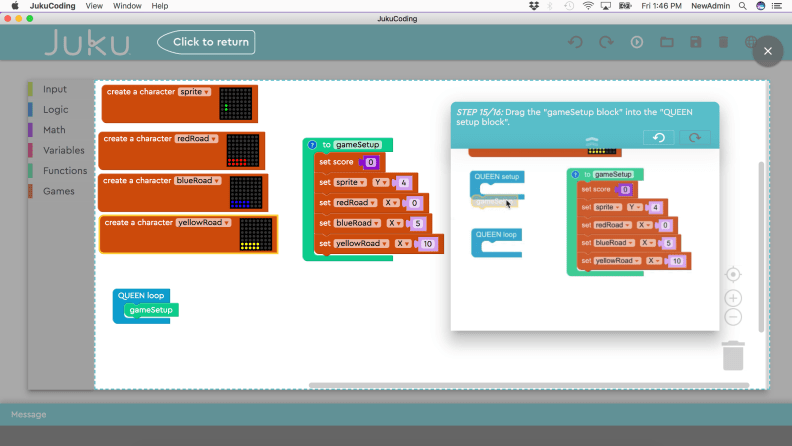Viewport: 792px width, 446px height.
Task: Select the Functions category in the toolbox
Action: pyautogui.click(x=64, y=171)
